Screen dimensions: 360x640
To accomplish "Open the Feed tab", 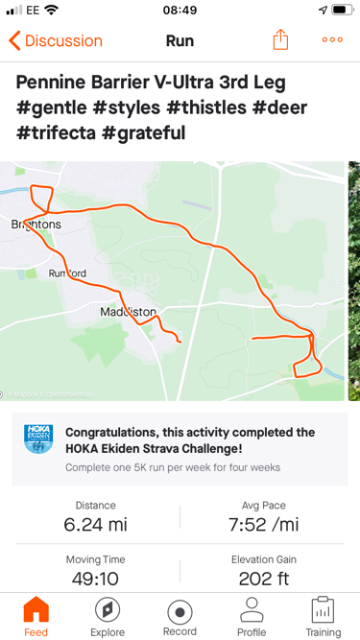I will 36,617.
